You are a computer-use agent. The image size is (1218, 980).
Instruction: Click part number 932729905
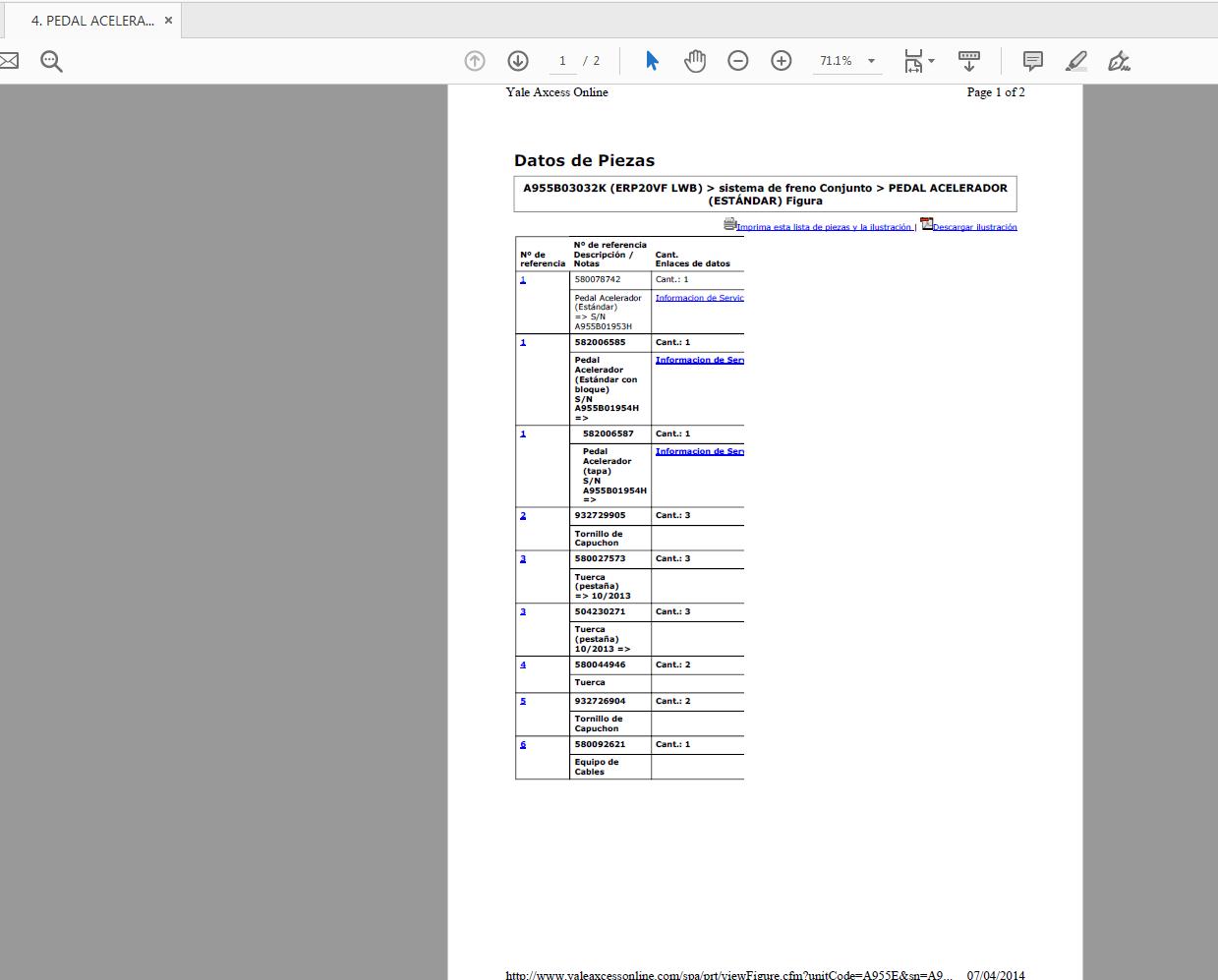(600, 515)
